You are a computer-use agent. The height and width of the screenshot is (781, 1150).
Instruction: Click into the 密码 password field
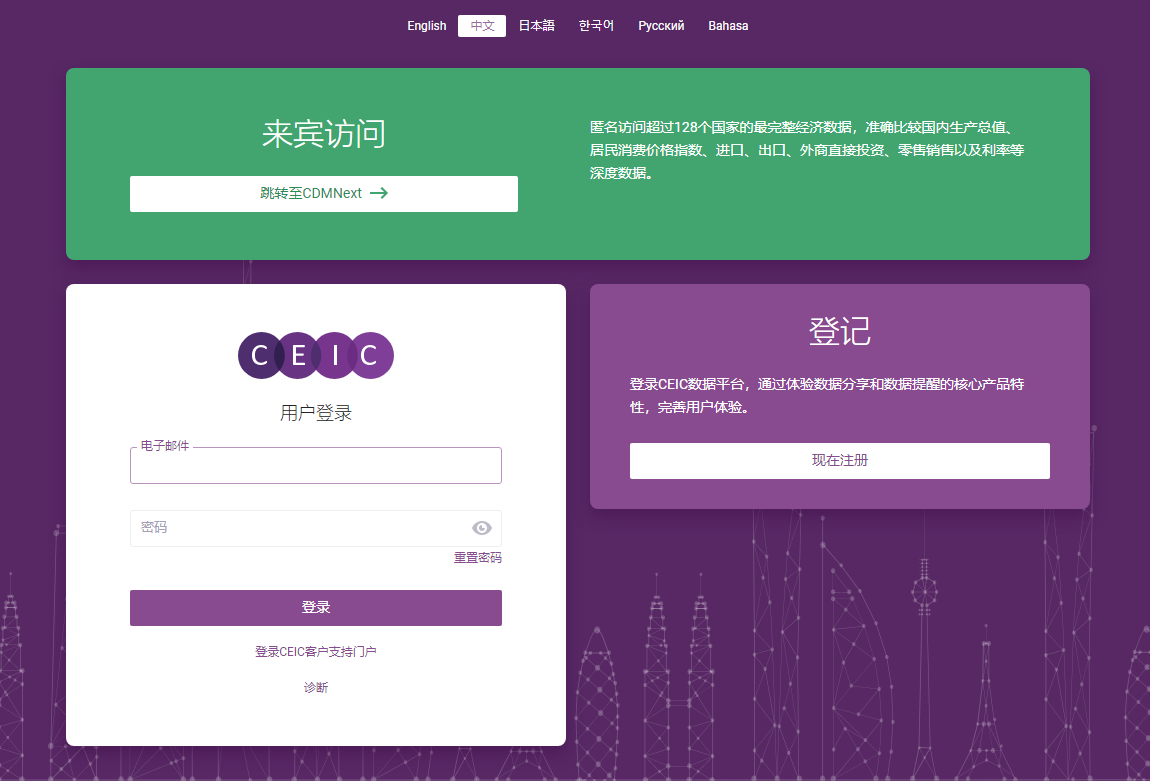300,528
